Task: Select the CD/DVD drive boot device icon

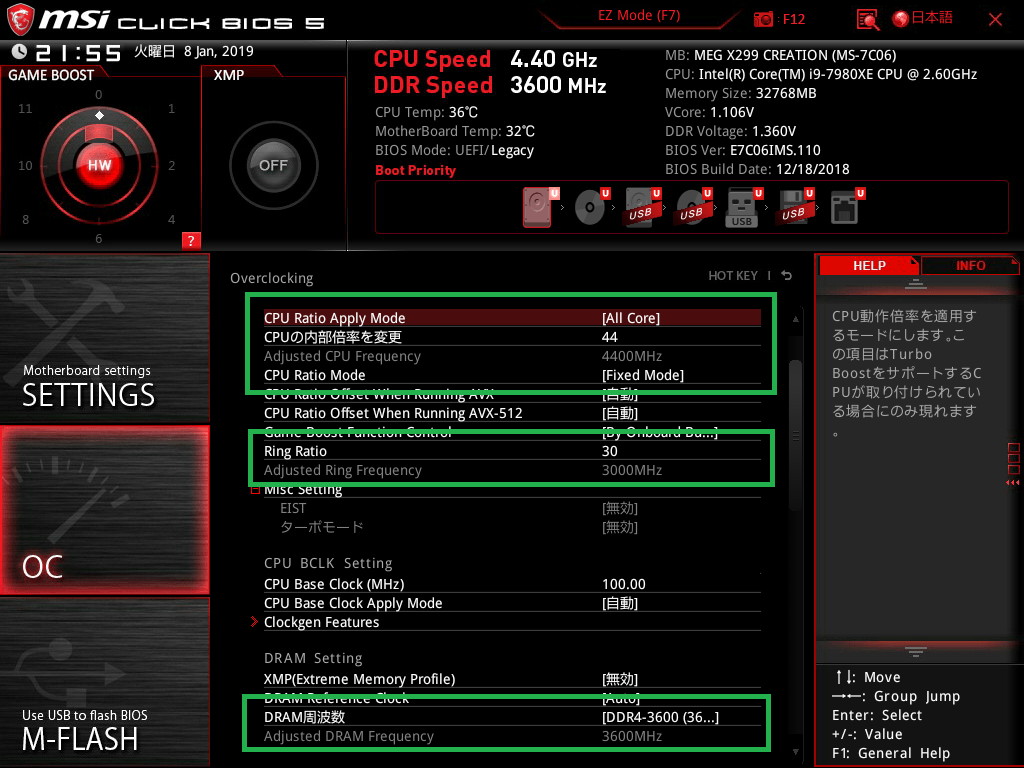Action: click(590, 207)
